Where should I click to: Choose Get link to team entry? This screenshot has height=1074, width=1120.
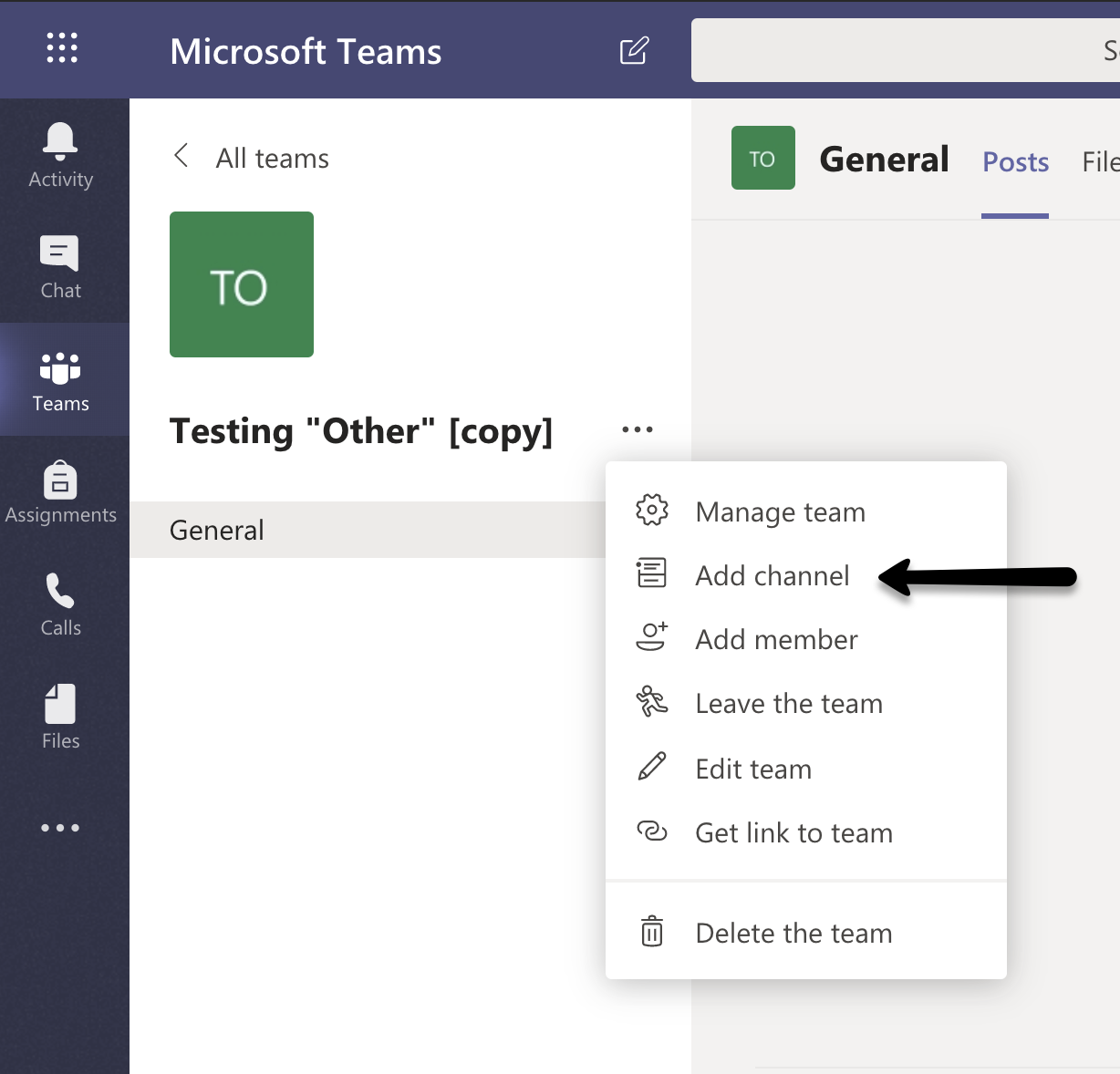pyautogui.click(x=806, y=832)
